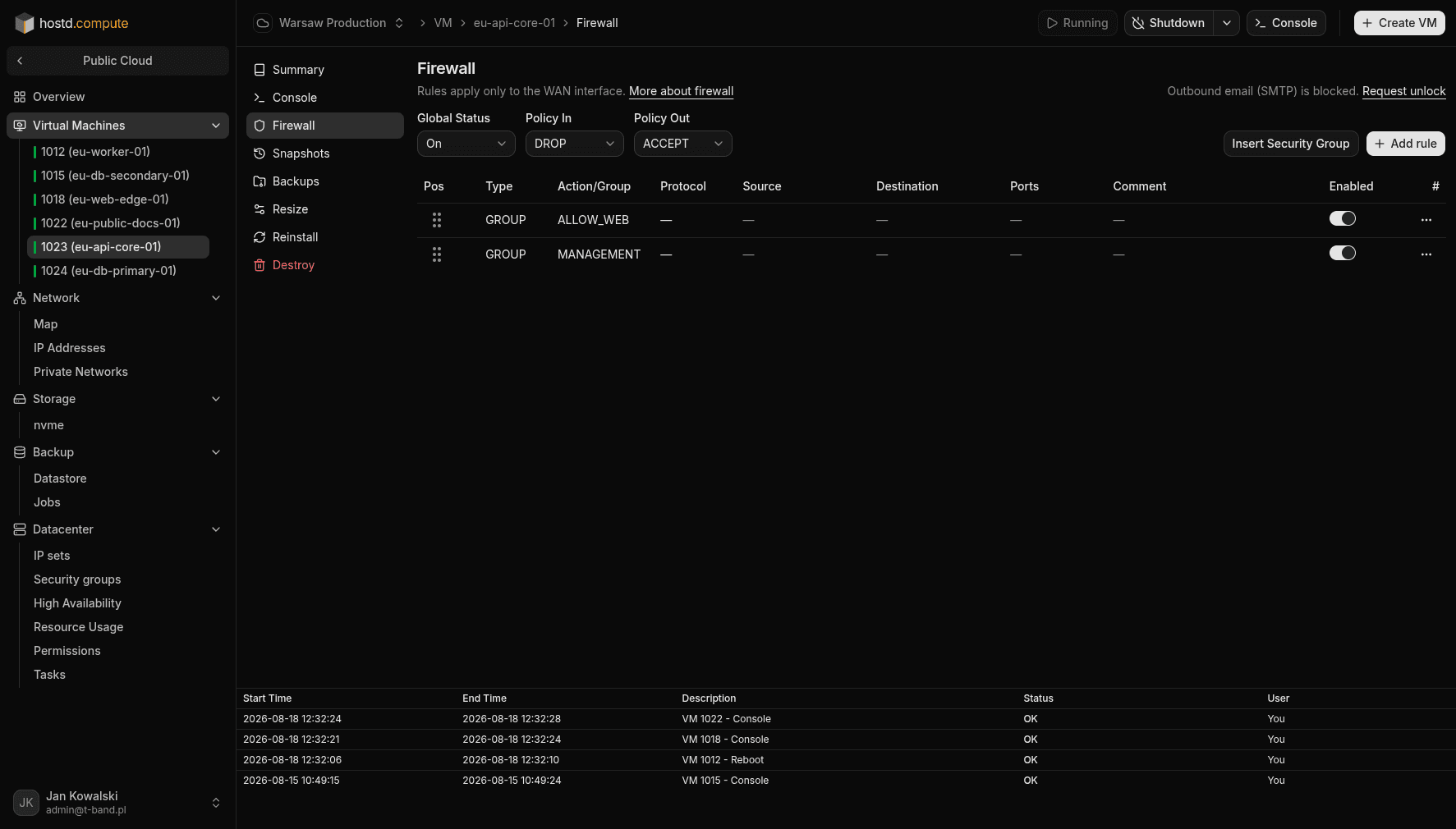Open the Backups menu item
Image resolution: width=1456 pixels, height=829 pixels.
[325, 181]
